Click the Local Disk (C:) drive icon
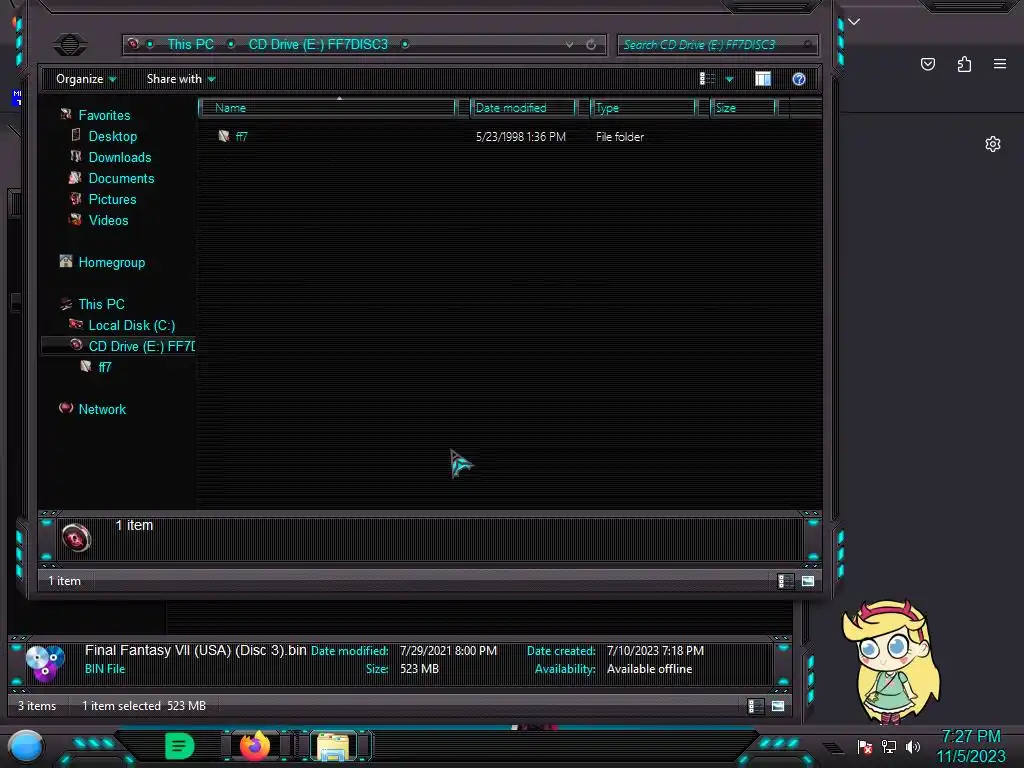This screenshot has width=1024, height=768. [x=76, y=324]
